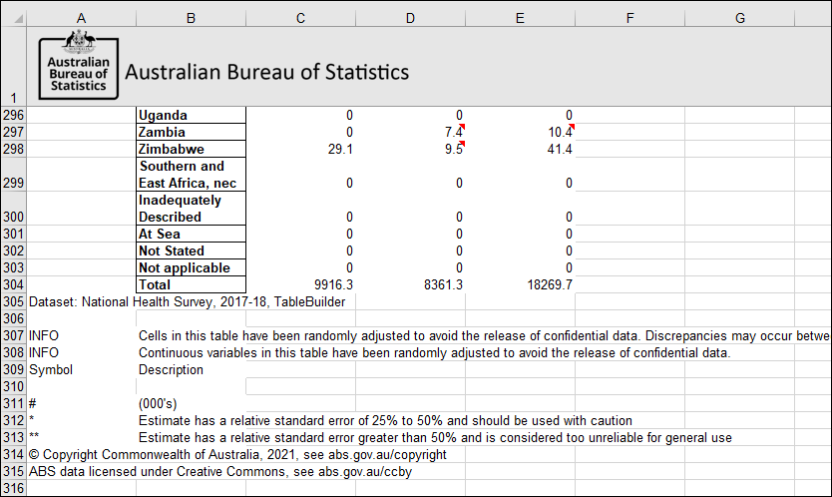Click the total cell 9916.3
The image size is (832, 497).
tap(300, 285)
